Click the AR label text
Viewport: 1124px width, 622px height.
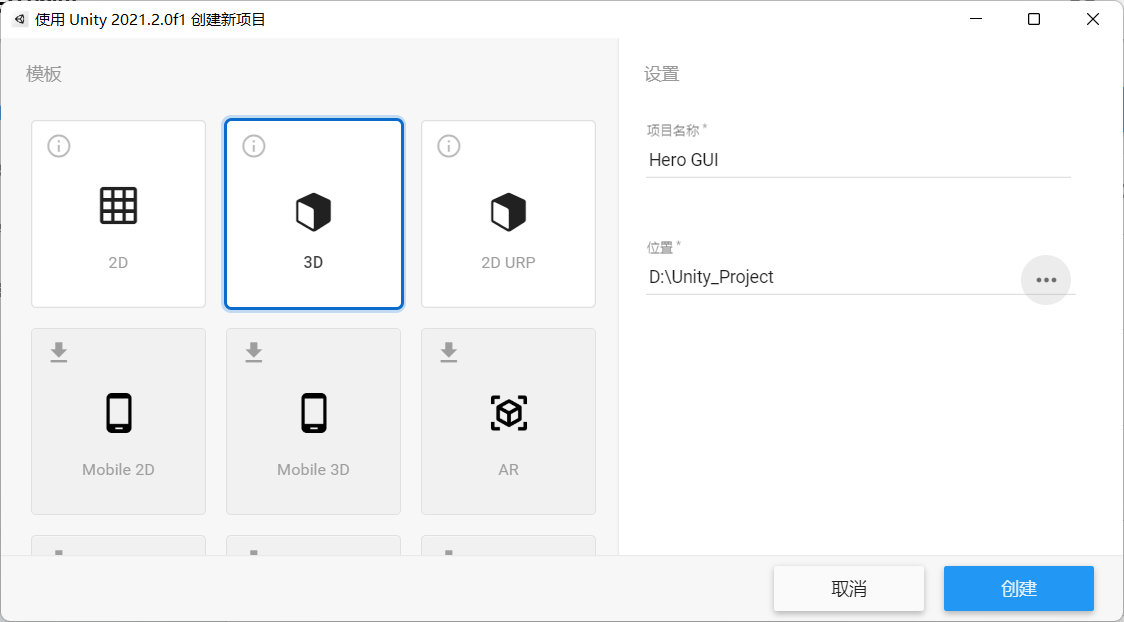(x=508, y=470)
